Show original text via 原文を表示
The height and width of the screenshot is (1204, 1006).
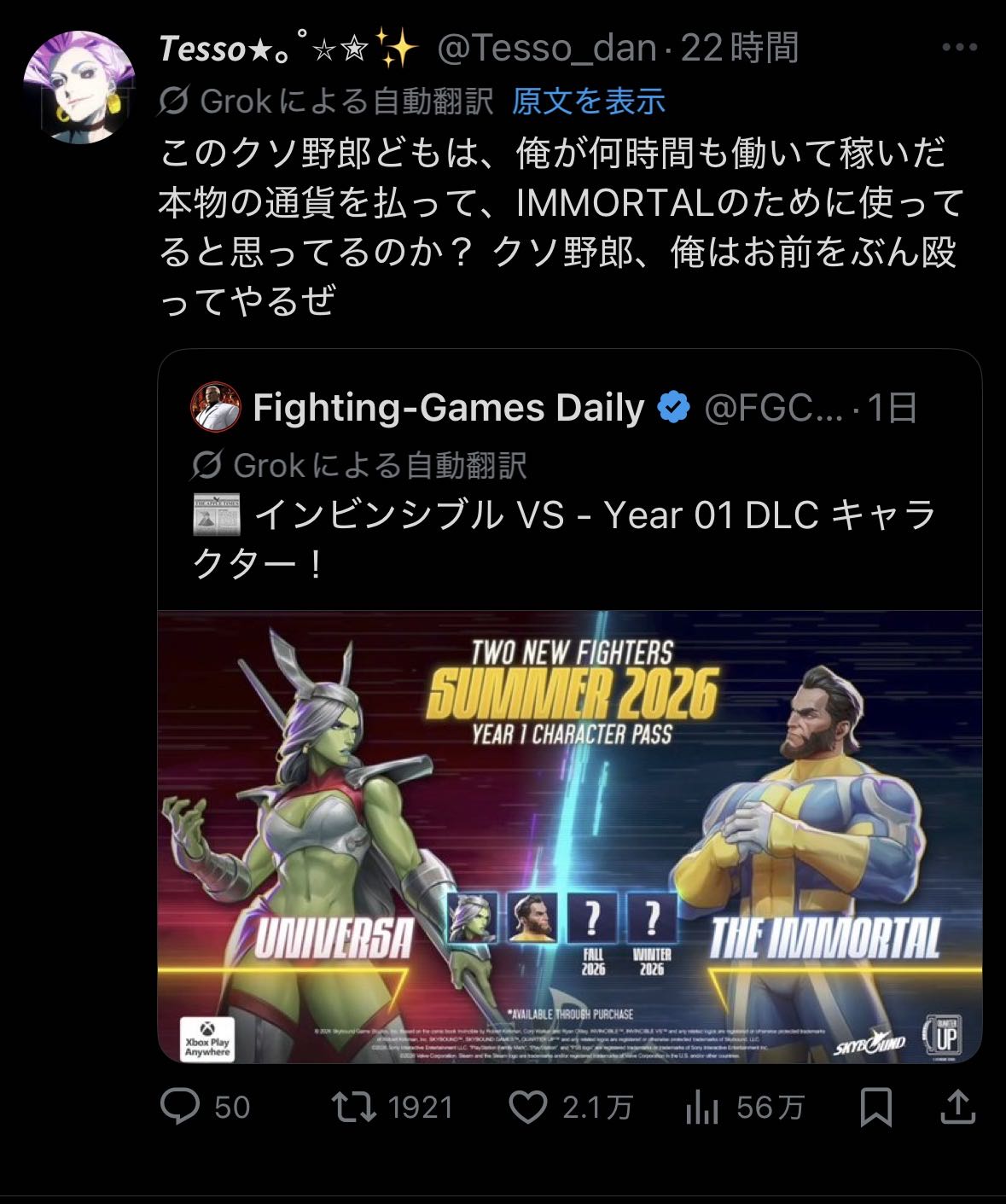coord(589,102)
